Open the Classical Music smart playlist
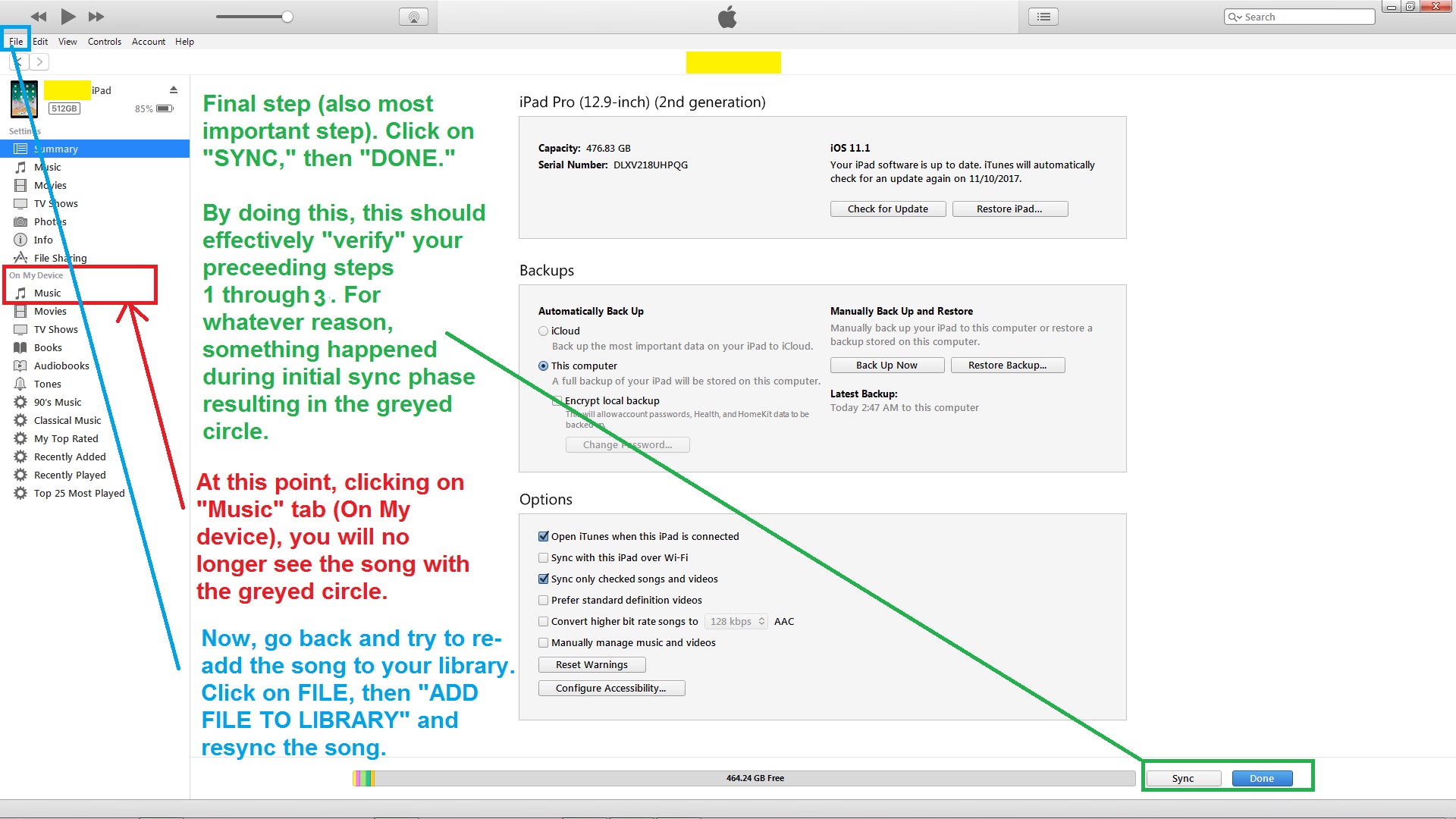This screenshot has width=1456, height=819. (67, 420)
